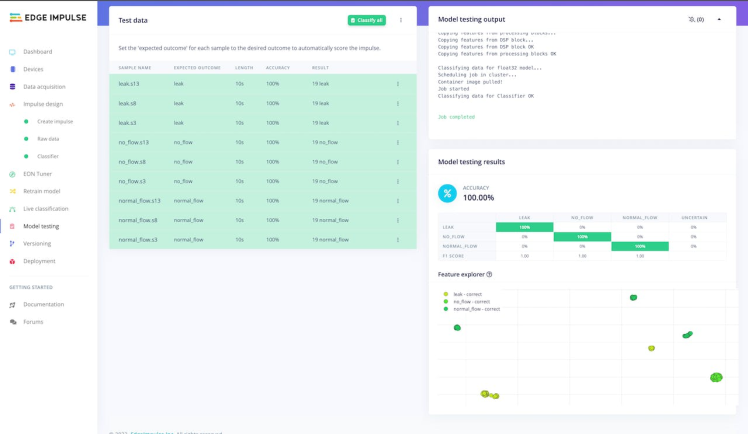Open row menu for leak.s13
The image size is (748, 434).
pyautogui.click(x=397, y=84)
